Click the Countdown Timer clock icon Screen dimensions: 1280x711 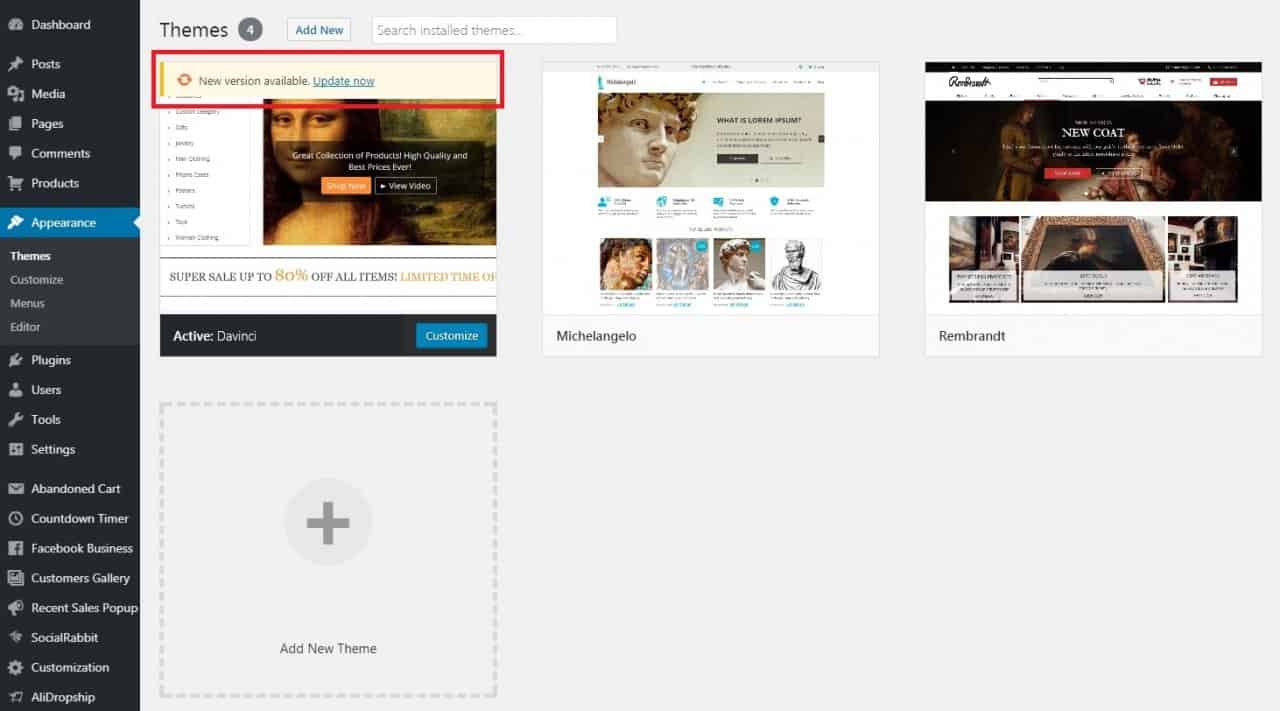15,519
